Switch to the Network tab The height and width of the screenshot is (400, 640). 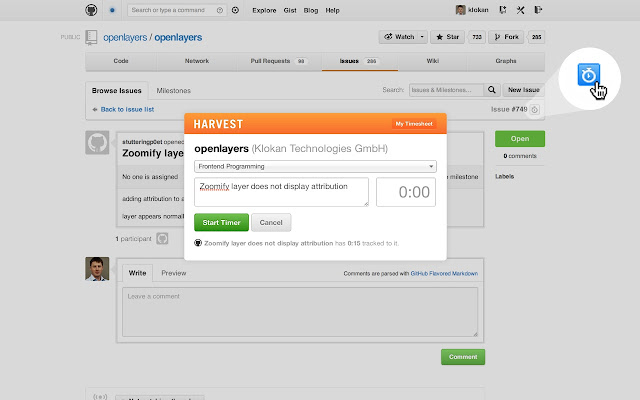(x=197, y=61)
